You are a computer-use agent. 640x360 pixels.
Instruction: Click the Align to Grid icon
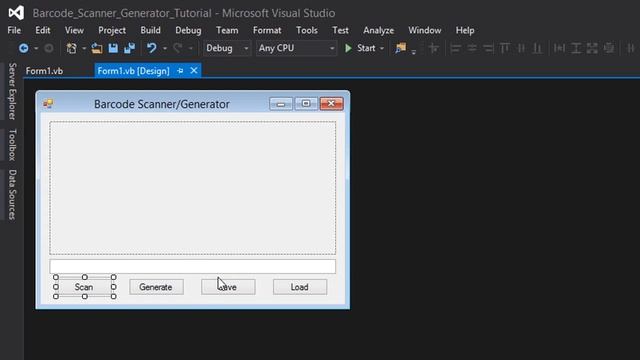[433, 48]
